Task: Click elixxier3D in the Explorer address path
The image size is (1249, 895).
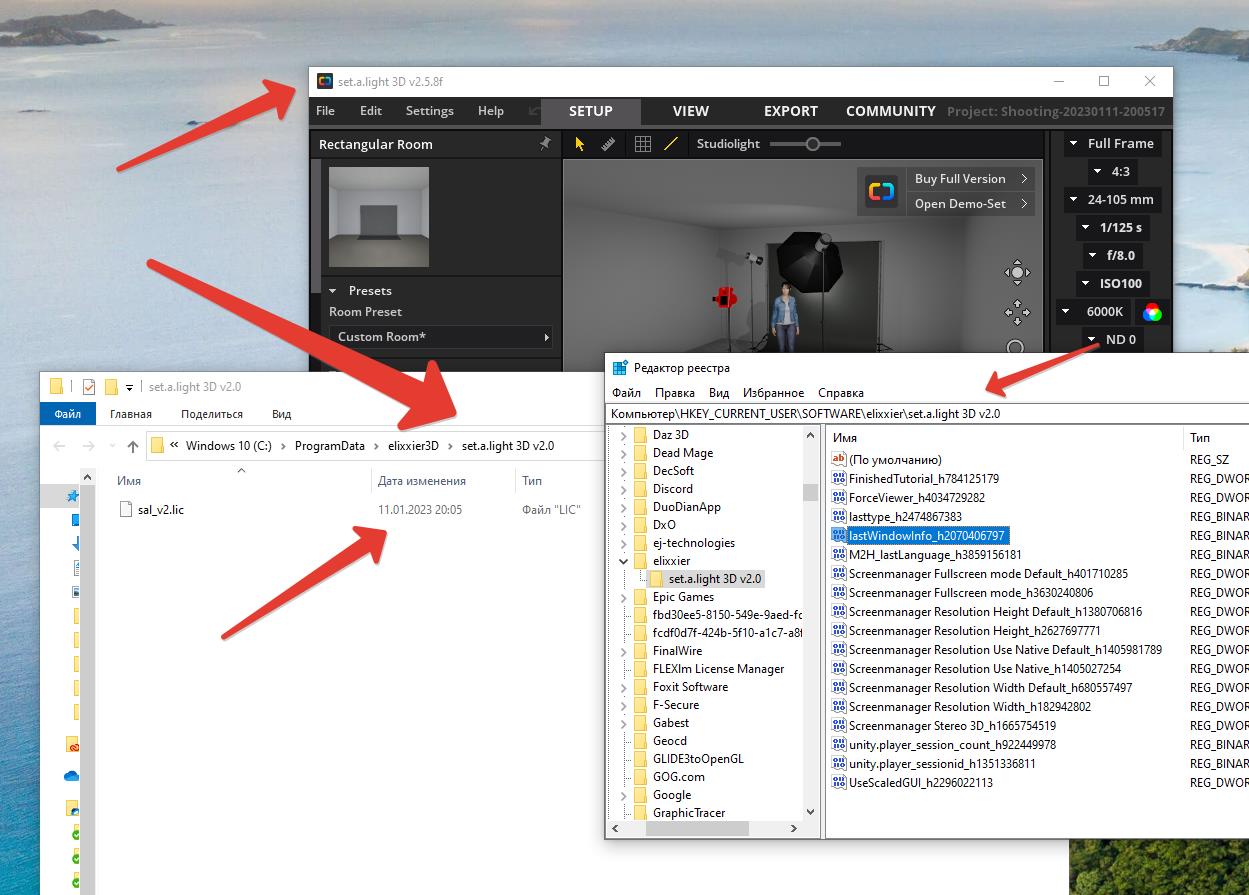Action: click(413, 446)
